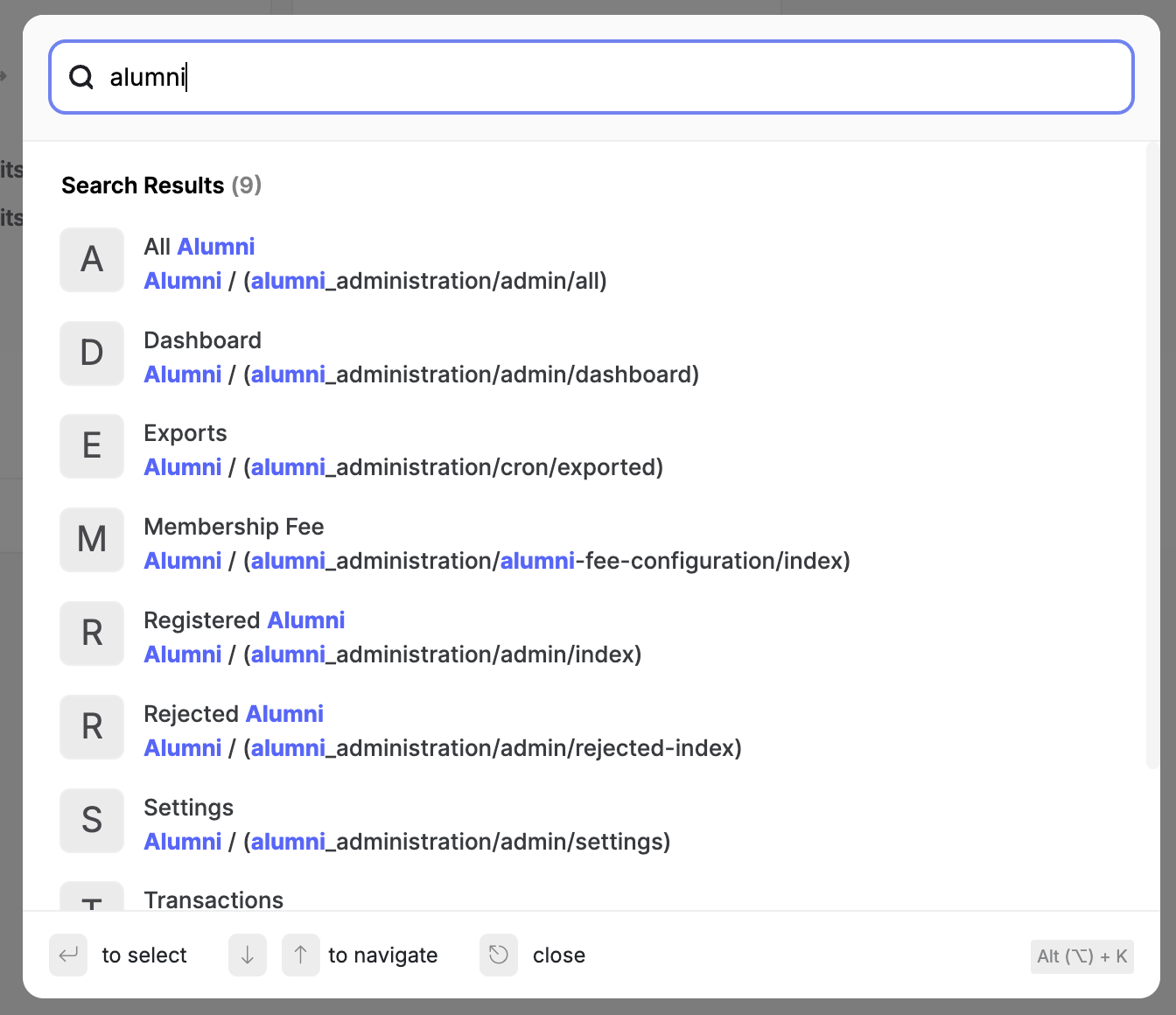1176x1015 pixels.
Task: Click the 'A' avatar for All Alumni
Action: point(92,260)
